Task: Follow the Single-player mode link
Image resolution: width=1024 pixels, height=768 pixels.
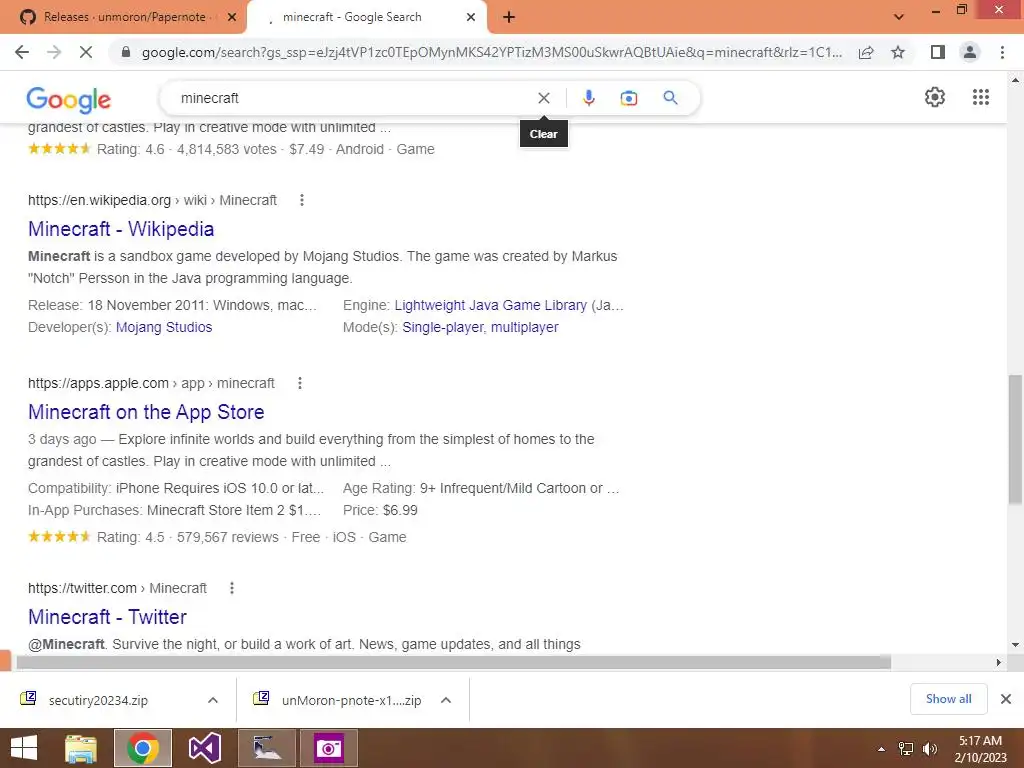Action: pos(444,327)
